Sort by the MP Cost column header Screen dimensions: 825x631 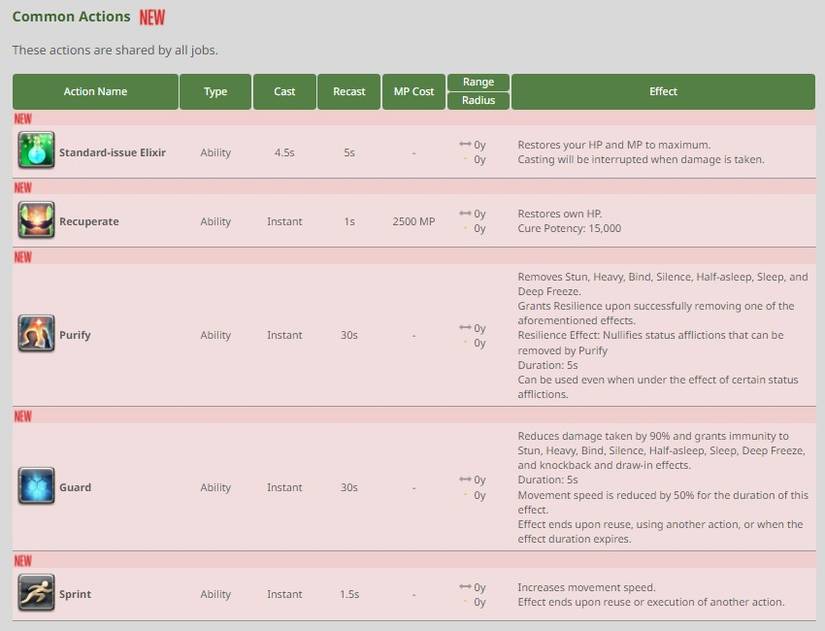(x=413, y=91)
